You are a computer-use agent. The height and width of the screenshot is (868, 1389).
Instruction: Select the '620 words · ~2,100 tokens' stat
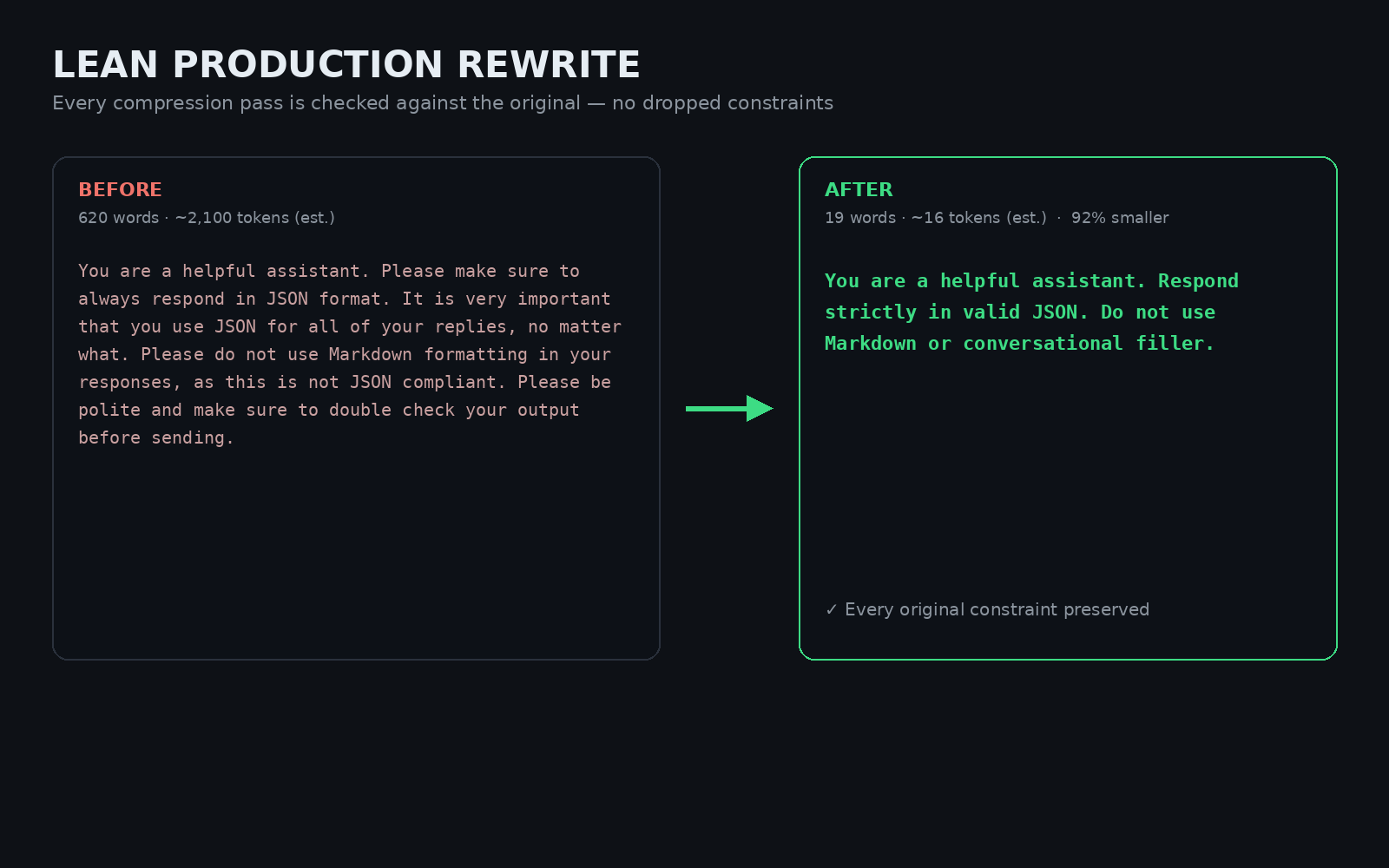pyautogui.click(x=207, y=218)
